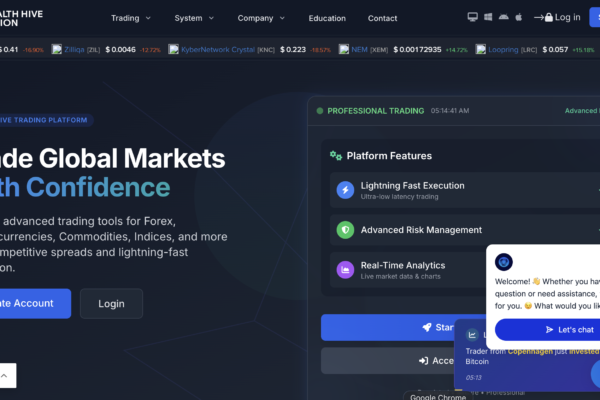Image resolution: width=600 pixels, height=400 pixels.
Task: Click the Apple platform icon
Action: pyautogui.click(x=519, y=17)
